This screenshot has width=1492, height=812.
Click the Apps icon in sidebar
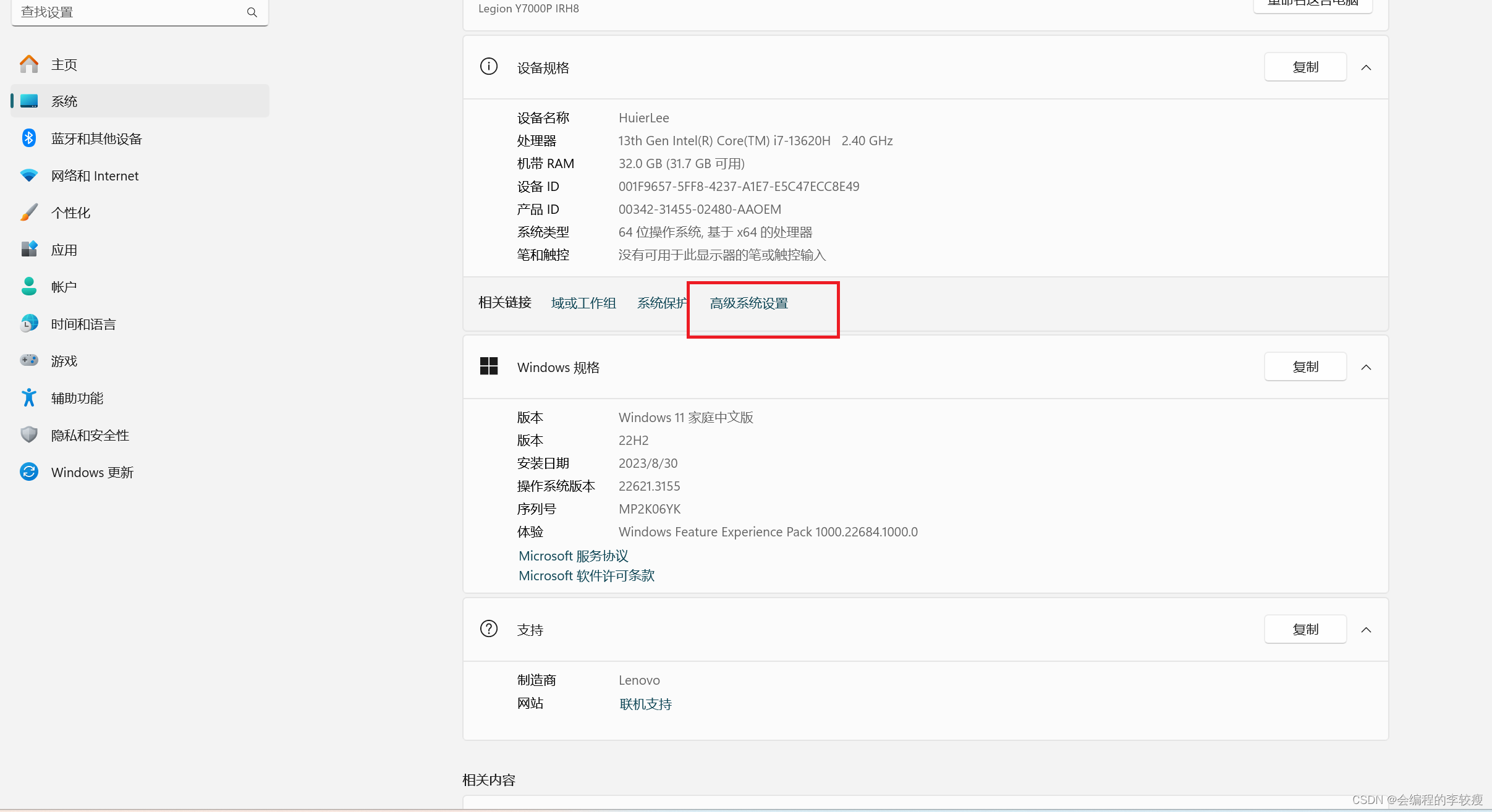(29, 249)
